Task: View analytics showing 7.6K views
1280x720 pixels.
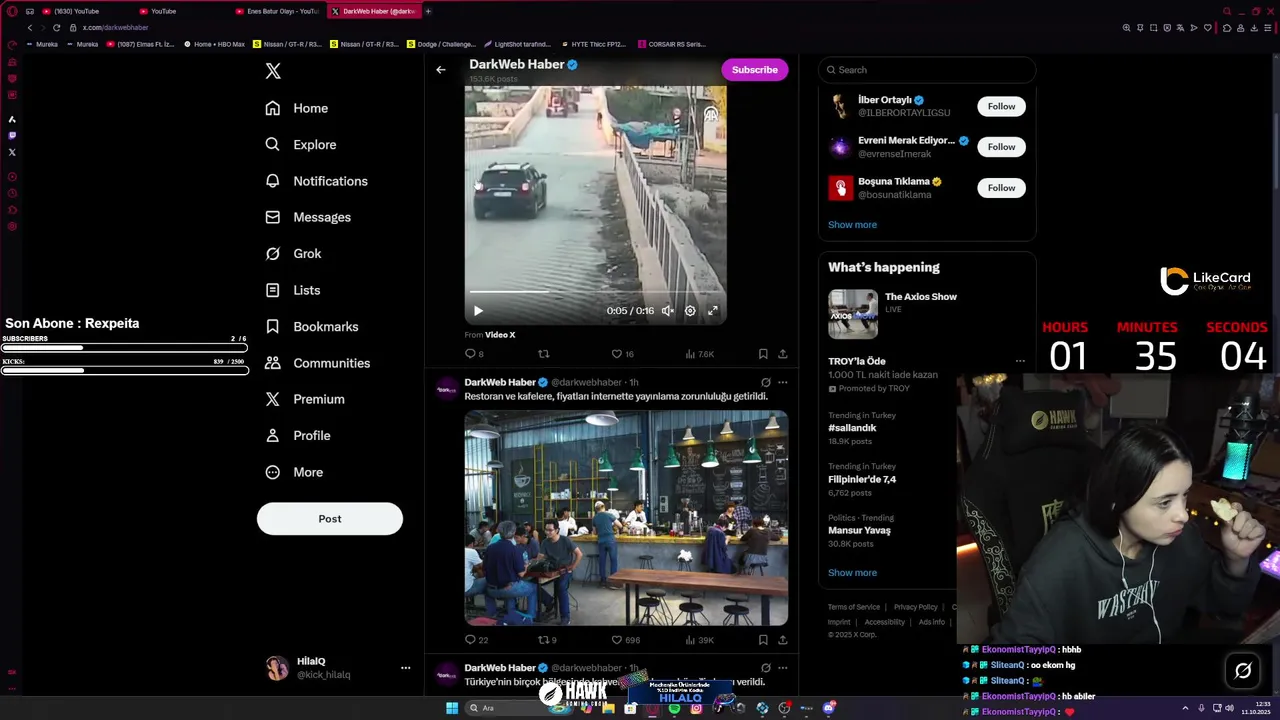Action: 700,354
